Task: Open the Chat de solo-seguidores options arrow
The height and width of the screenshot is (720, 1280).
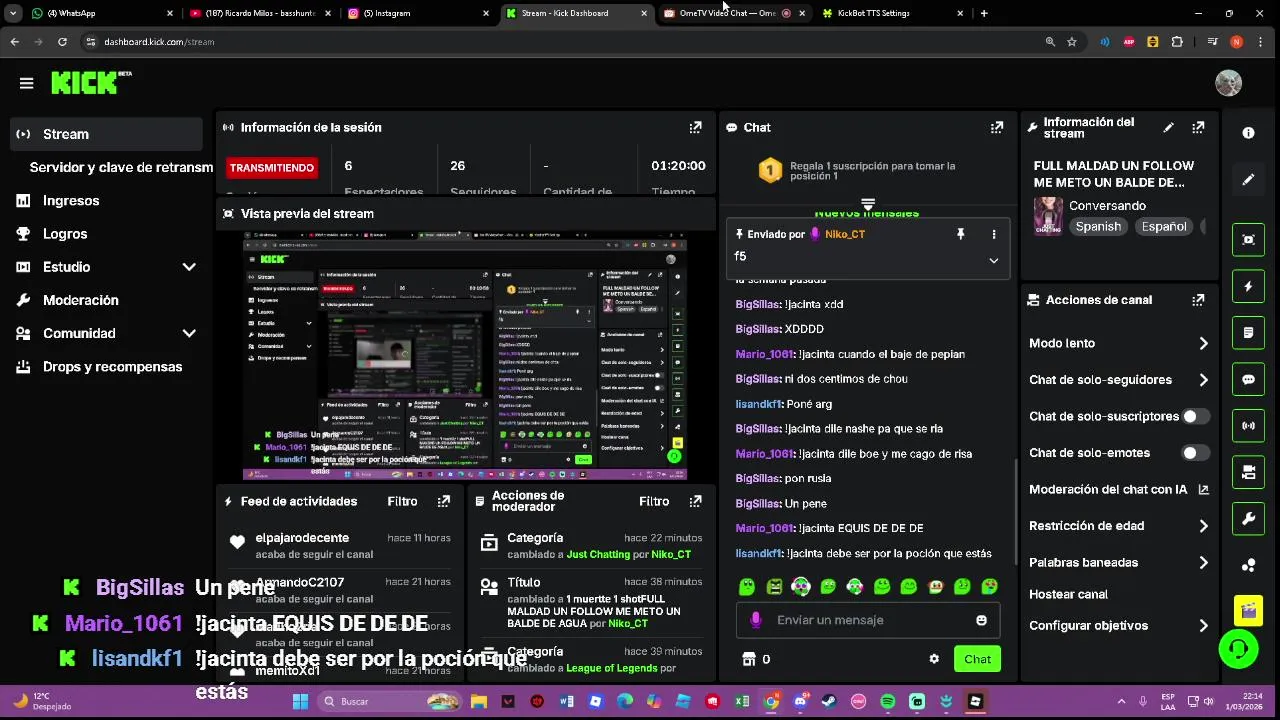Action: click(x=1203, y=380)
